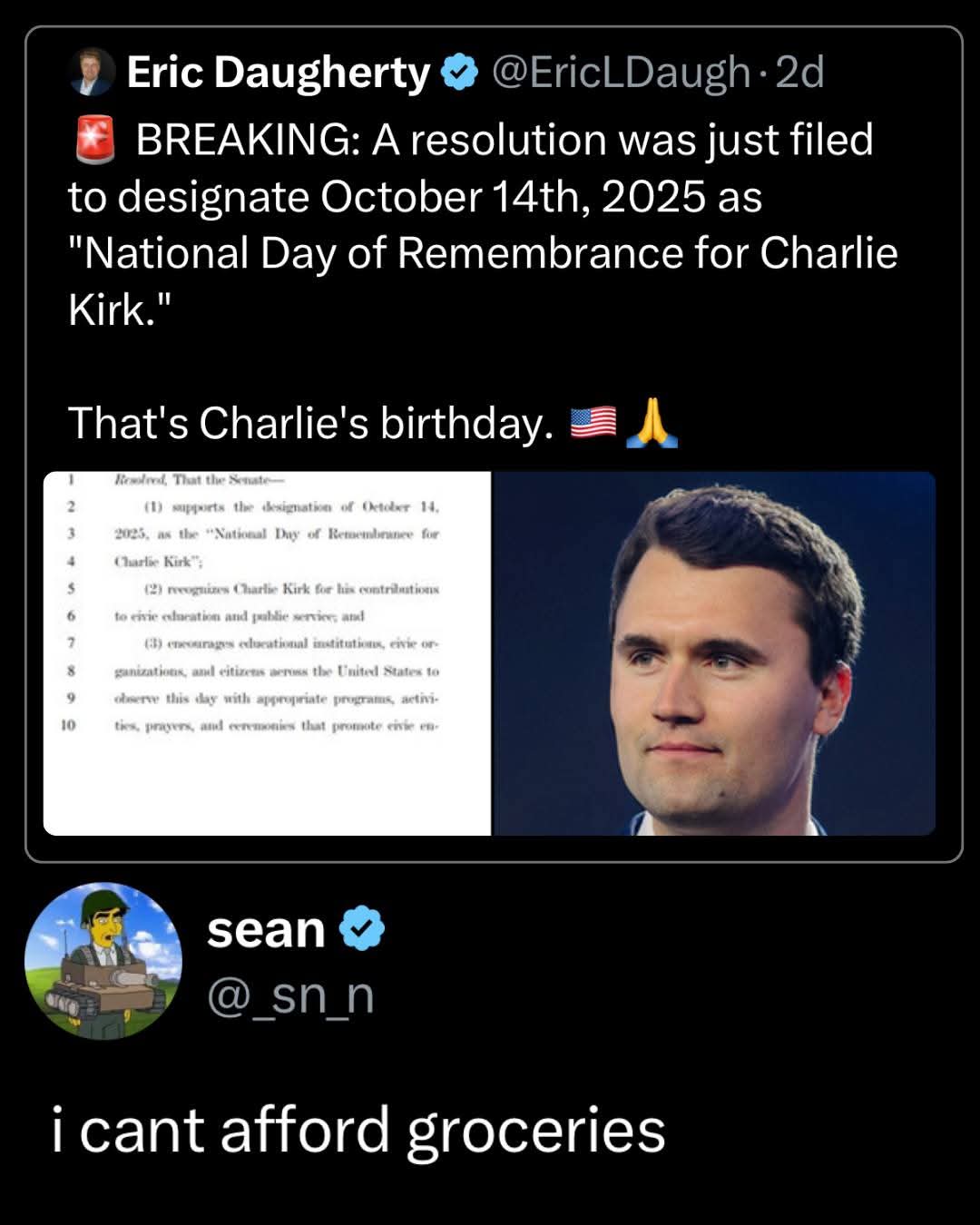Open sean's cartoon tank profile picture
The image size is (980, 1225).
(x=103, y=961)
